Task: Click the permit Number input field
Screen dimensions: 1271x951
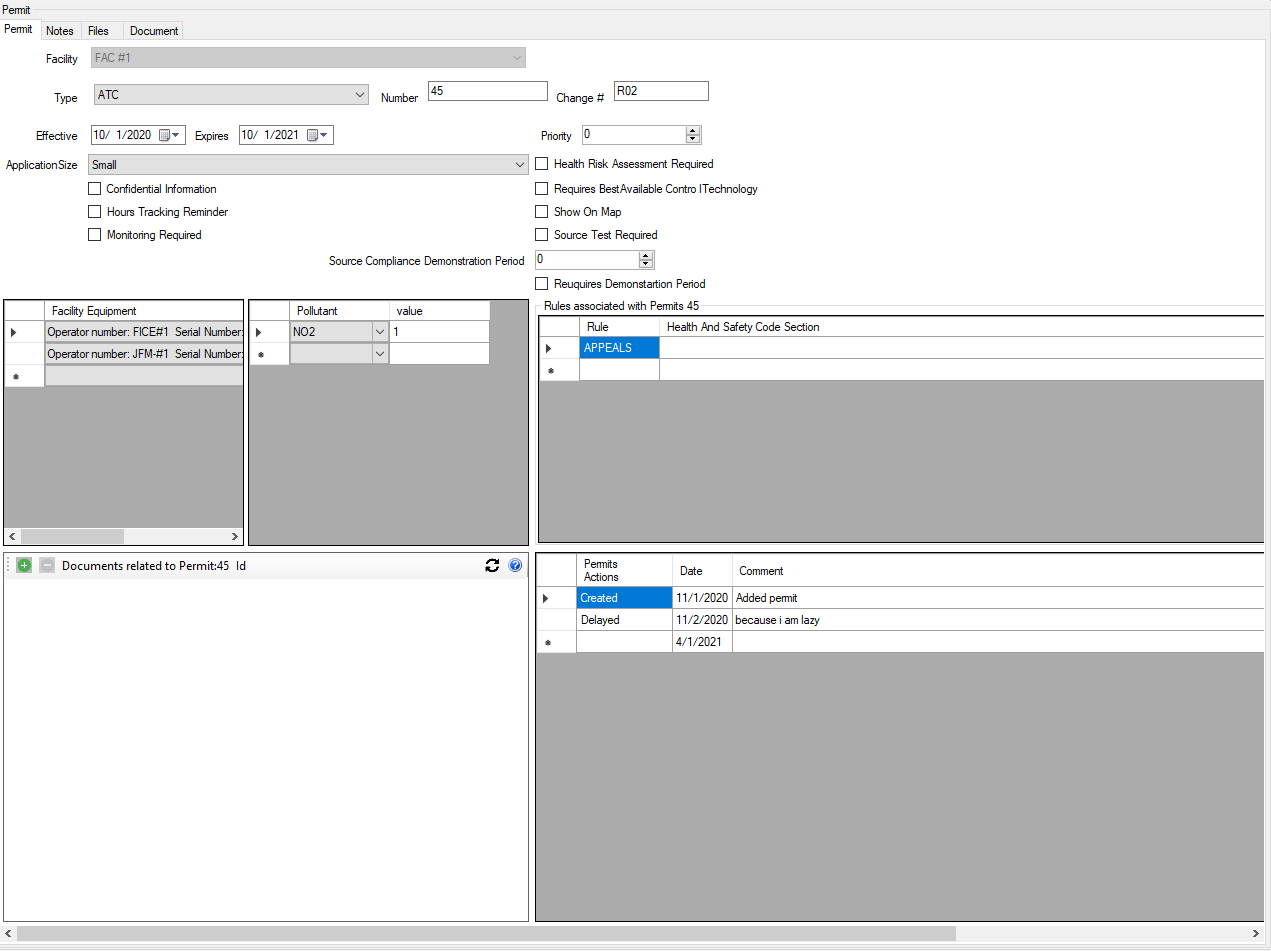Action: tap(487, 91)
